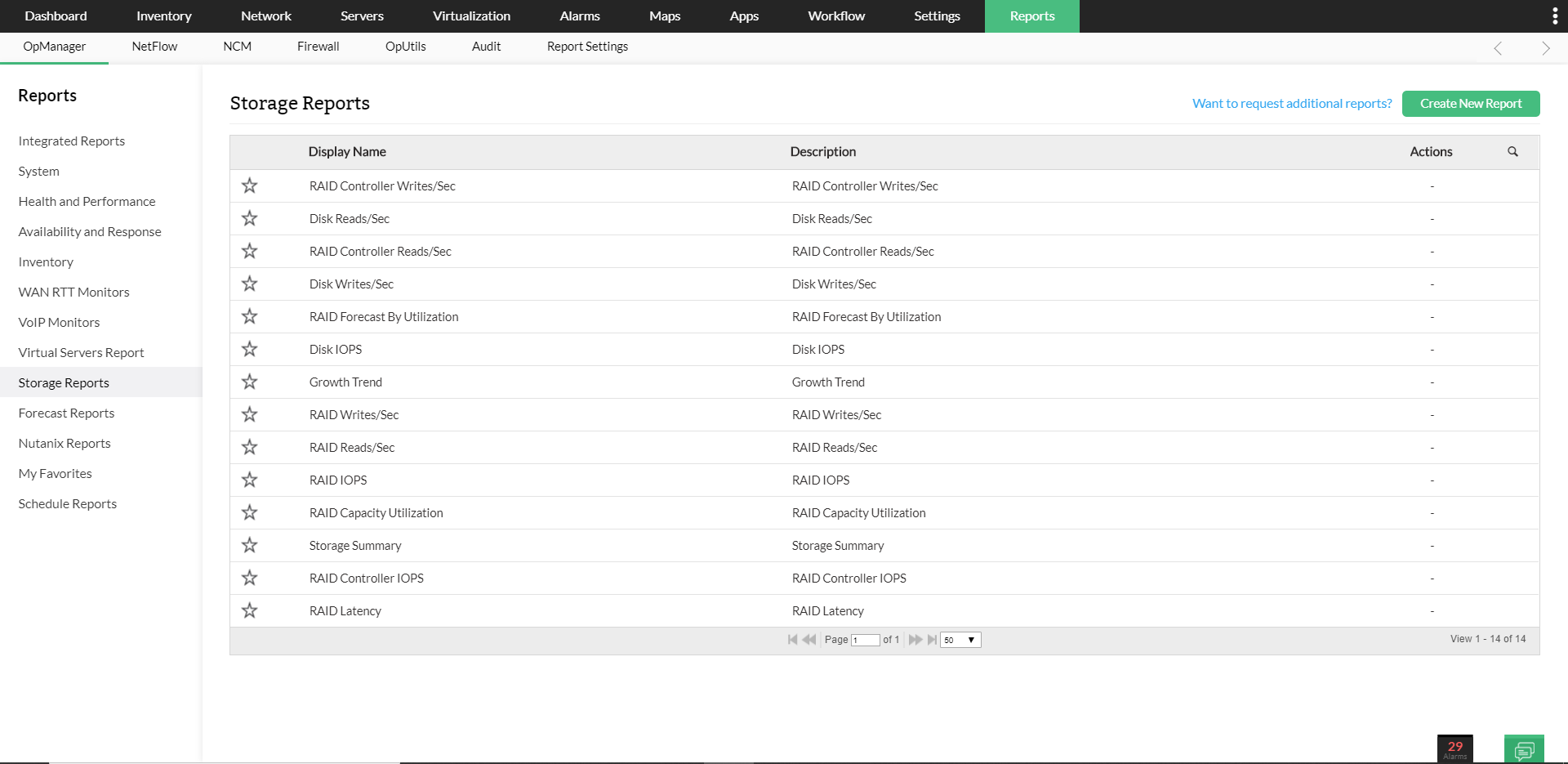This screenshot has width=1568, height=764.
Task: Open the vertical three-dot menu
Action: point(1554,16)
